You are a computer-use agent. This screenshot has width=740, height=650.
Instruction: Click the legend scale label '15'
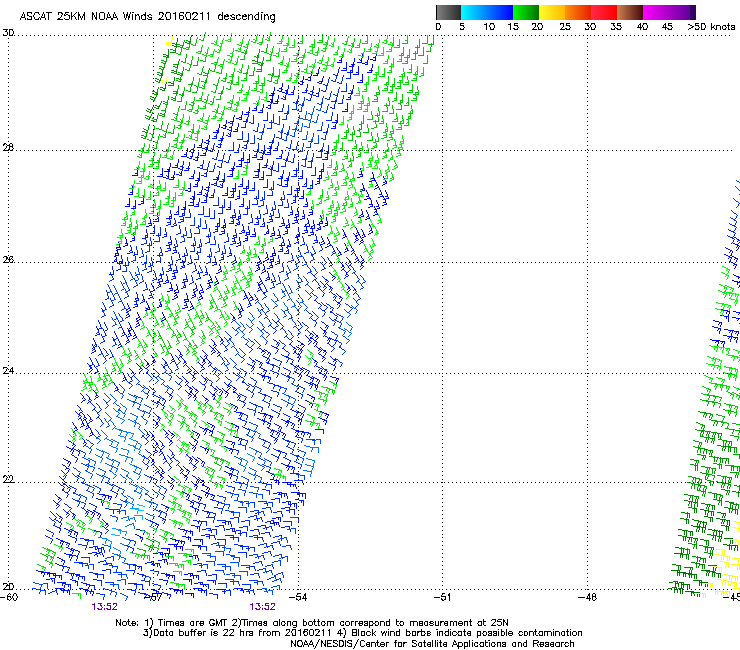pyautogui.click(x=513, y=27)
